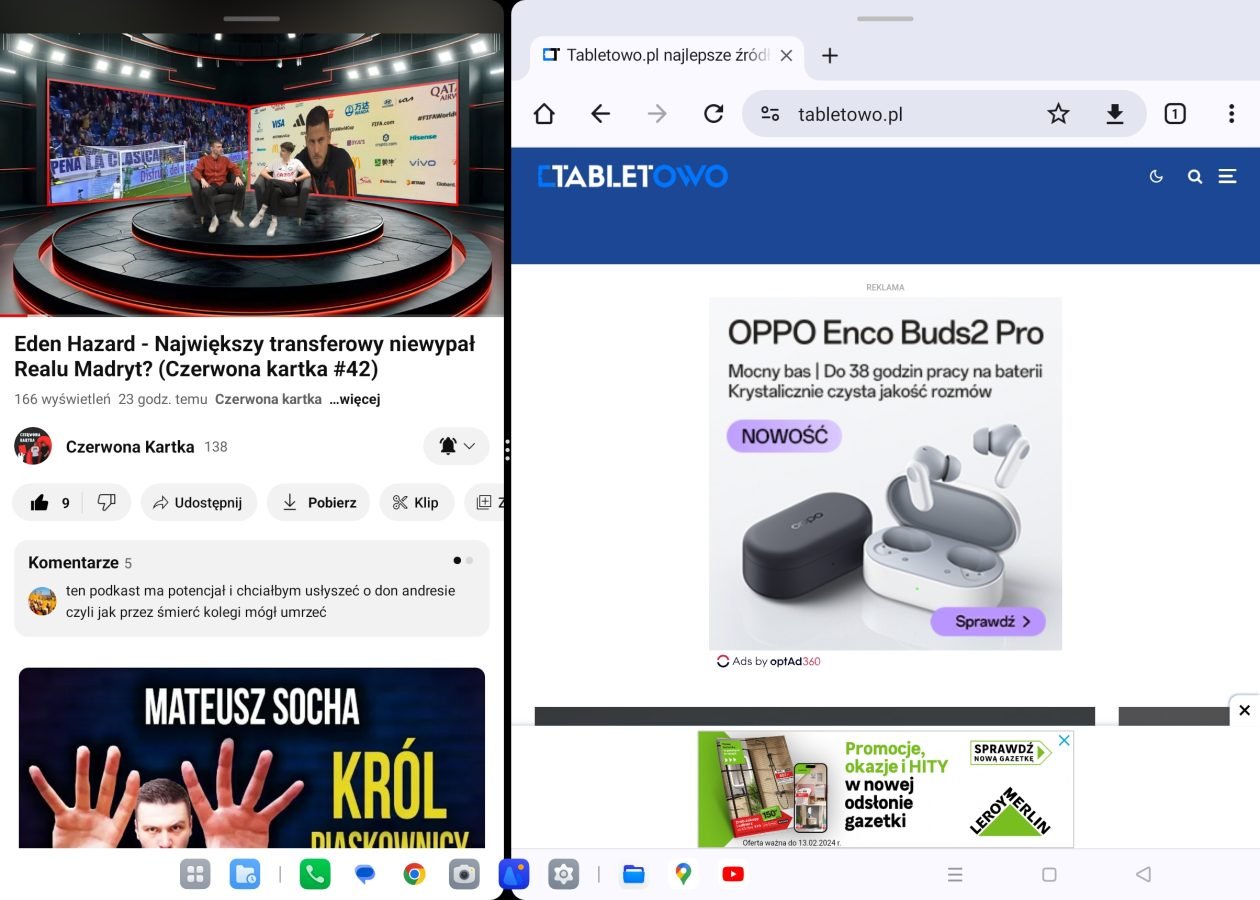This screenshot has height=900, width=1260.
Task: Close the Tabletowo.pl tab
Action: click(786, 56)
